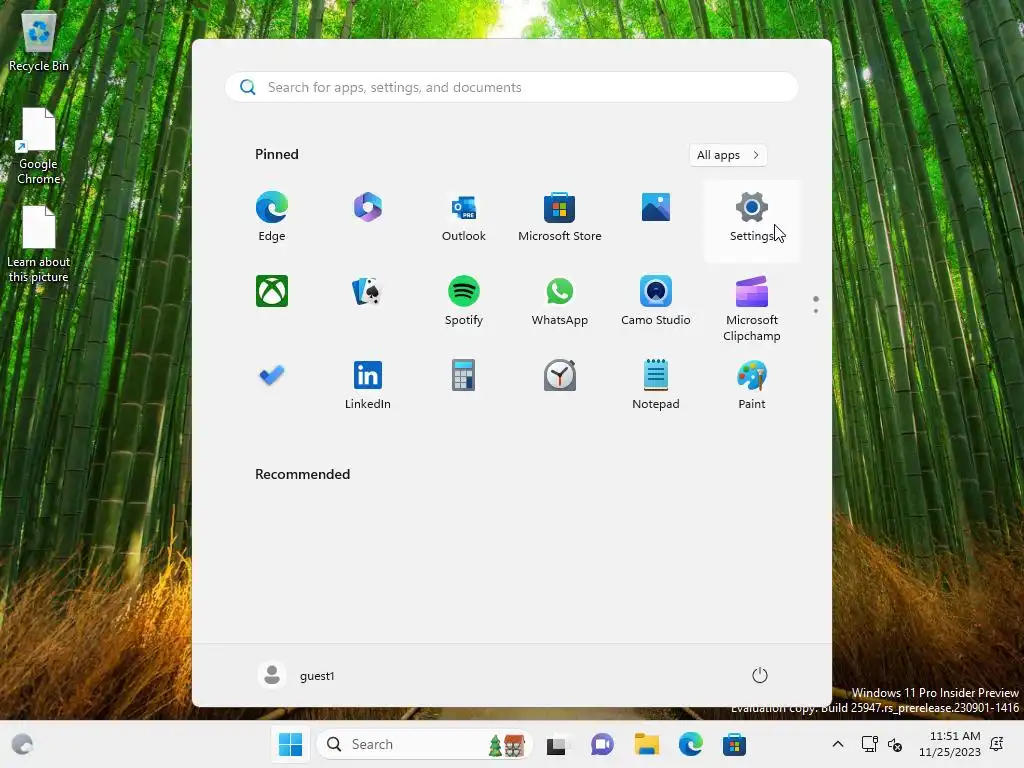
Task: Open clock and date 11:51 AM
Action: [950, 744]
